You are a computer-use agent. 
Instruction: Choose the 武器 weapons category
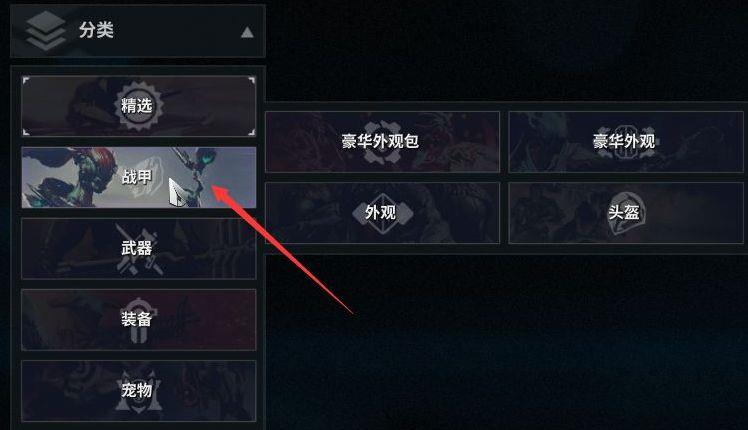coord(138,248)
